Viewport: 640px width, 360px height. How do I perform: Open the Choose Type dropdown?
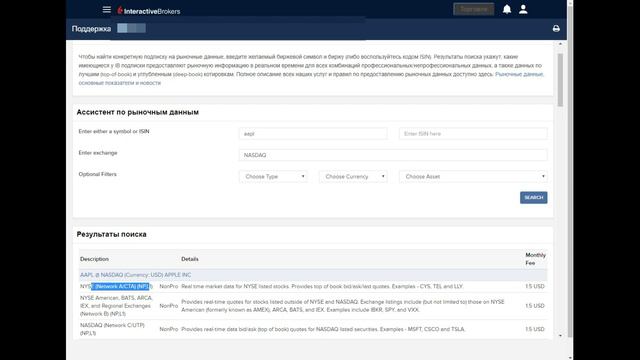click(x=273, y=176)
